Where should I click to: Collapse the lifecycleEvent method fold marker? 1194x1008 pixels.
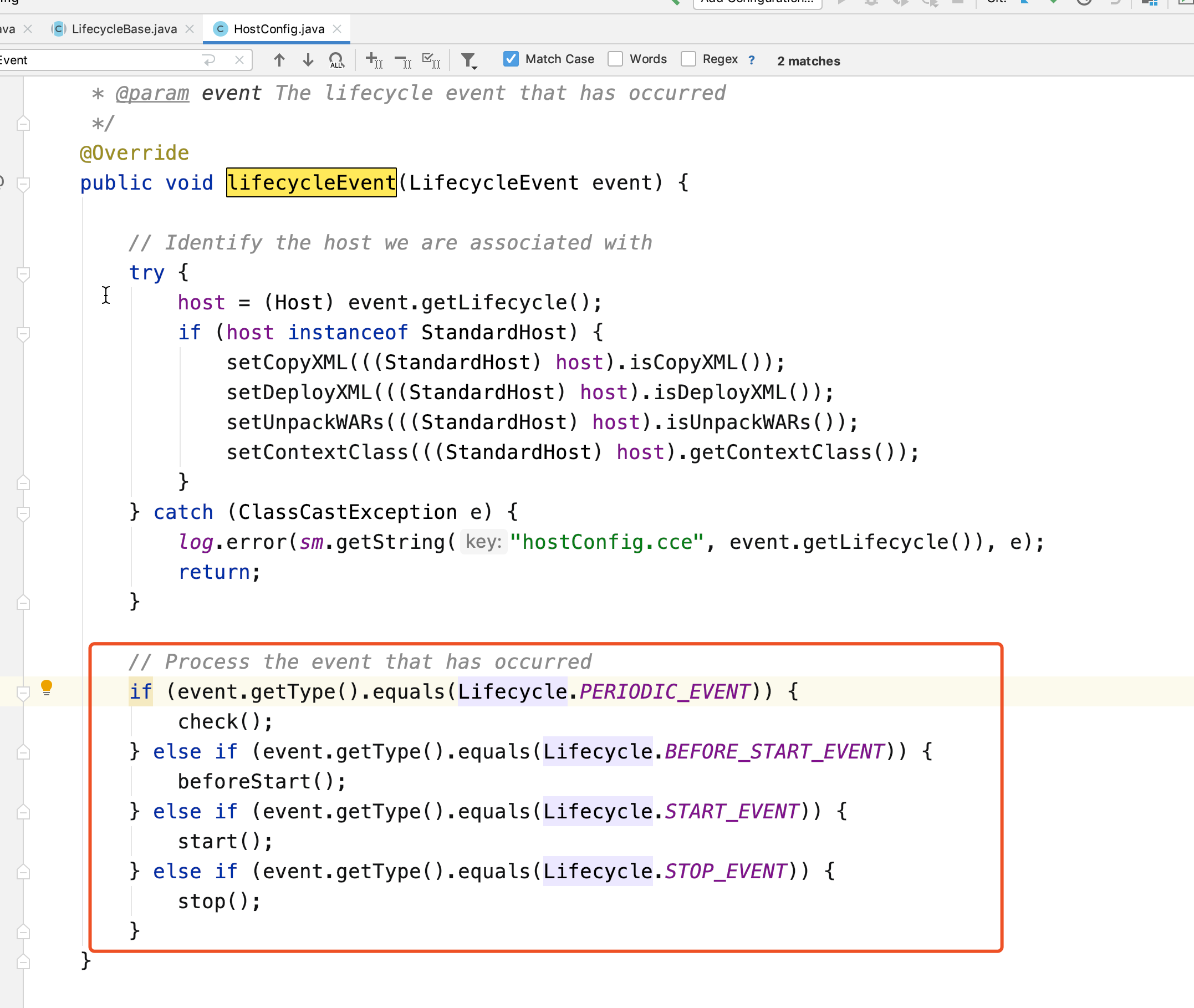23,184
